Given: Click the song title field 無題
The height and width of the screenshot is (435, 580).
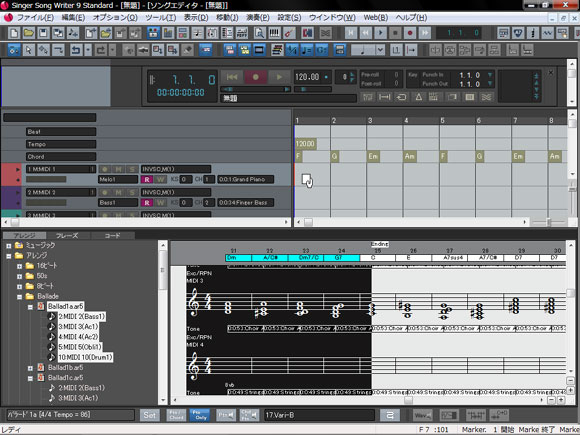Looking at the screenshot, I should [289, 98].
